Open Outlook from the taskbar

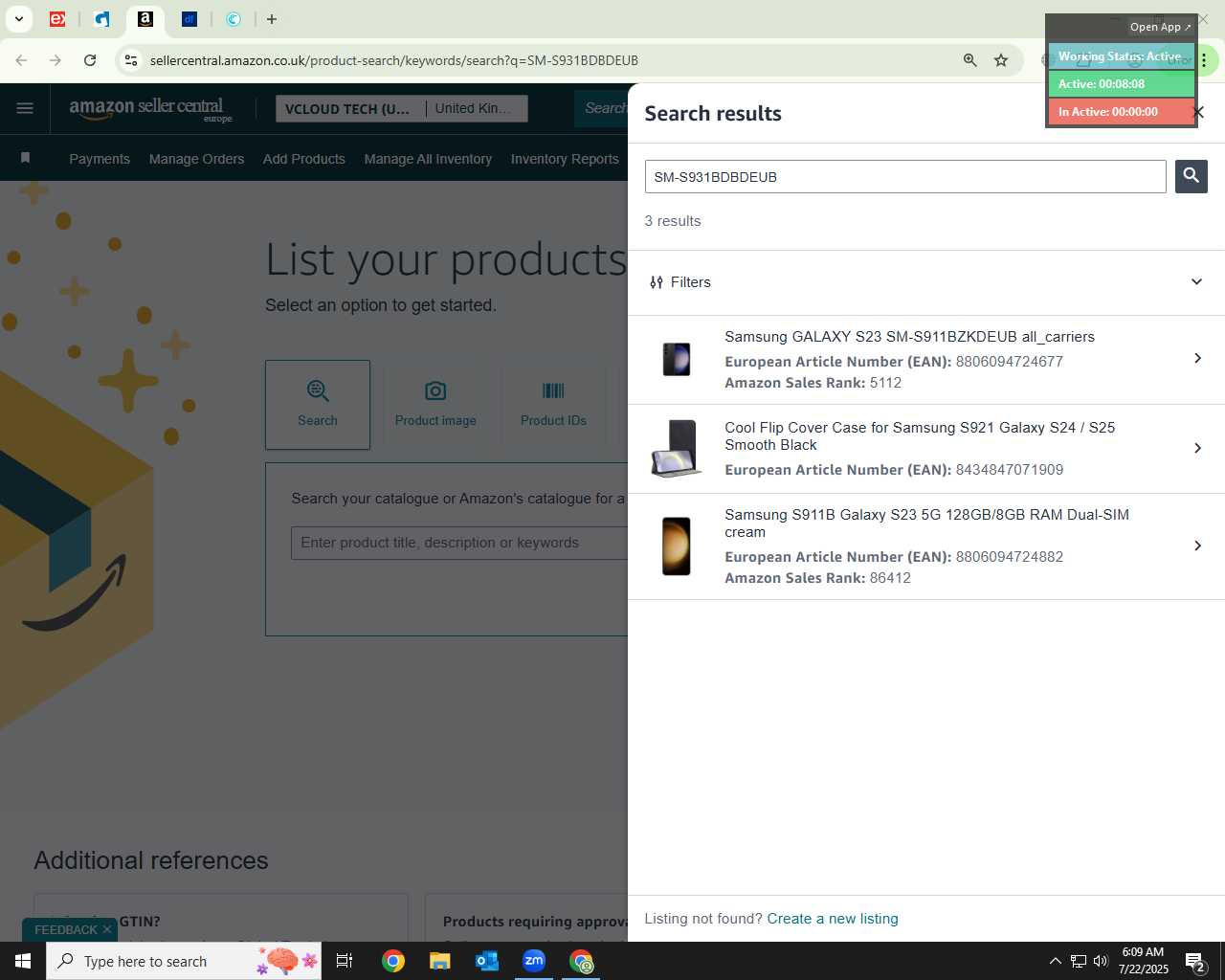[487, 961]
